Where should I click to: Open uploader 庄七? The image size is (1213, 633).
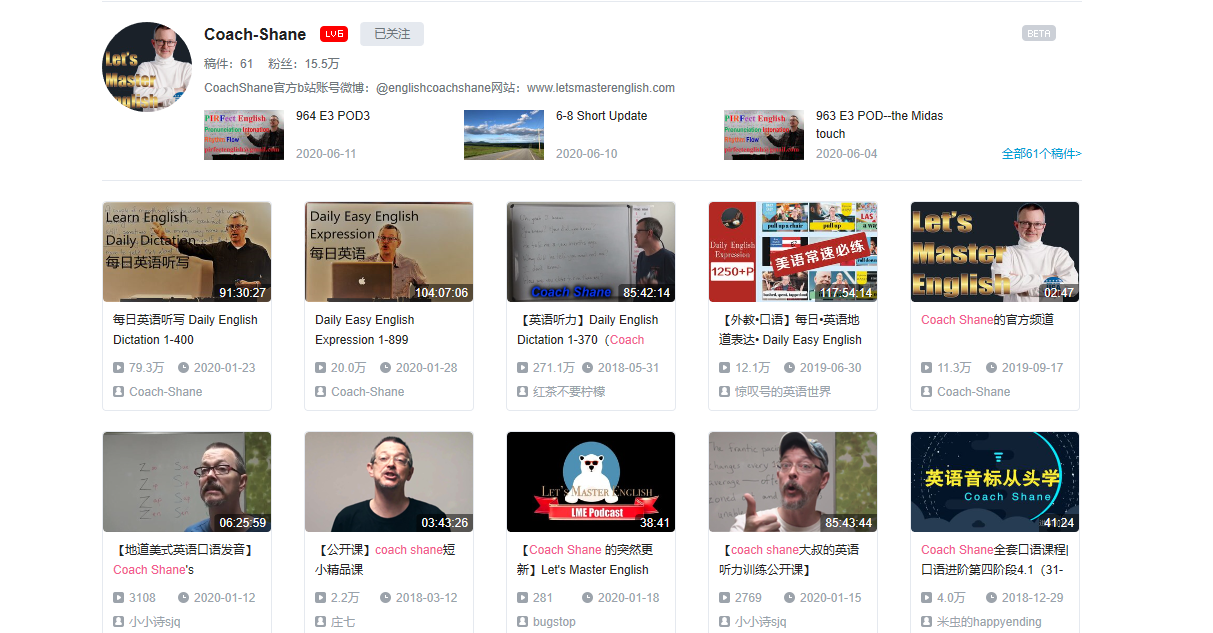(x=343, y=622)
